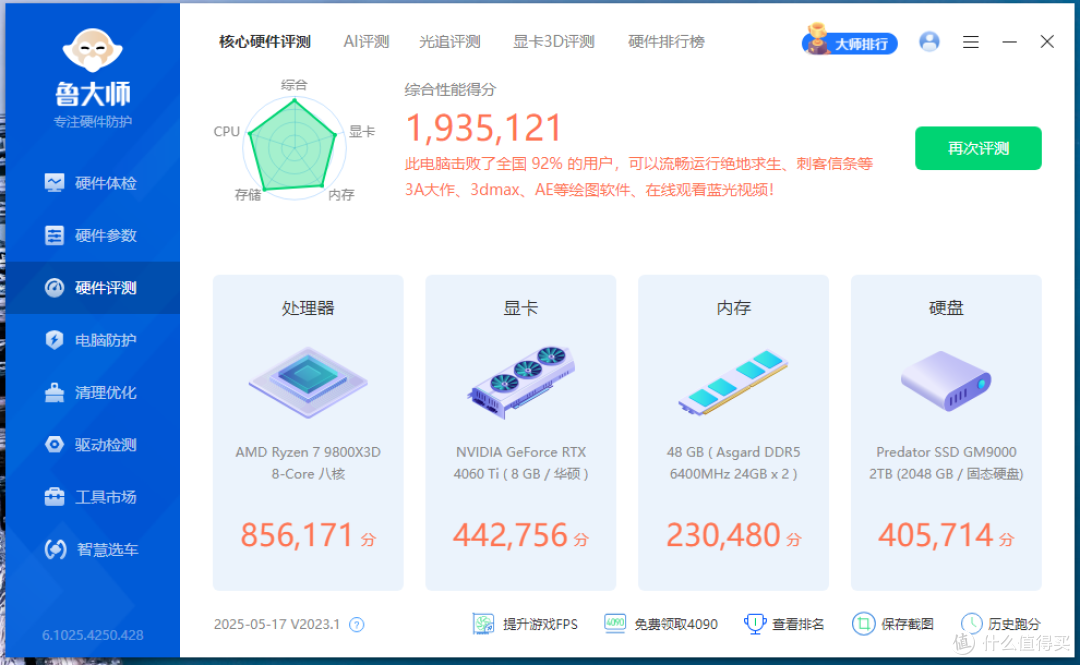This screenshot has height=665, width=1080.
Task: Click the 鲁大师 logo avatar
Action: (x=92, y=50)
